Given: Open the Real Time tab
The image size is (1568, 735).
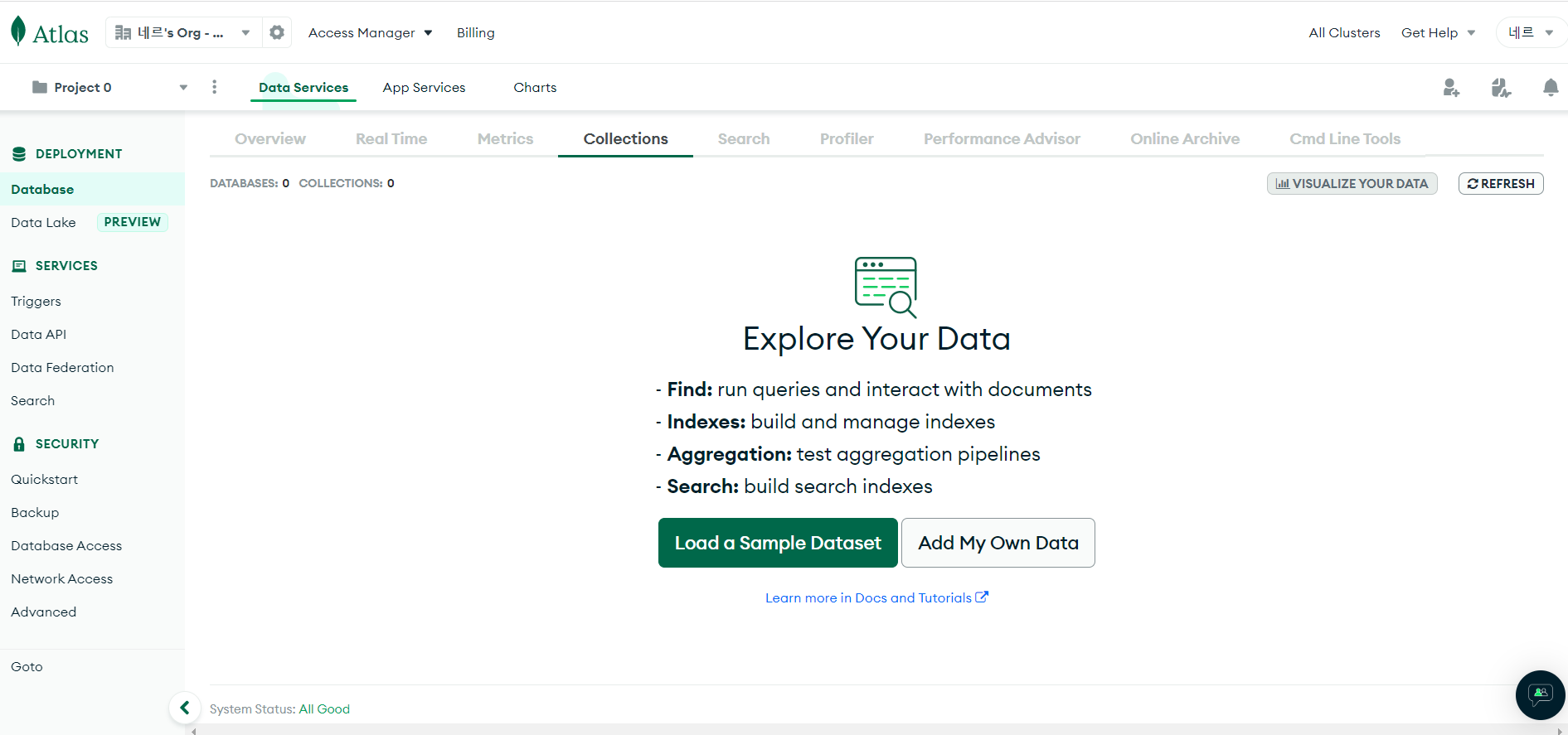Looking at the screenshot, I should (x=391, y=139).
